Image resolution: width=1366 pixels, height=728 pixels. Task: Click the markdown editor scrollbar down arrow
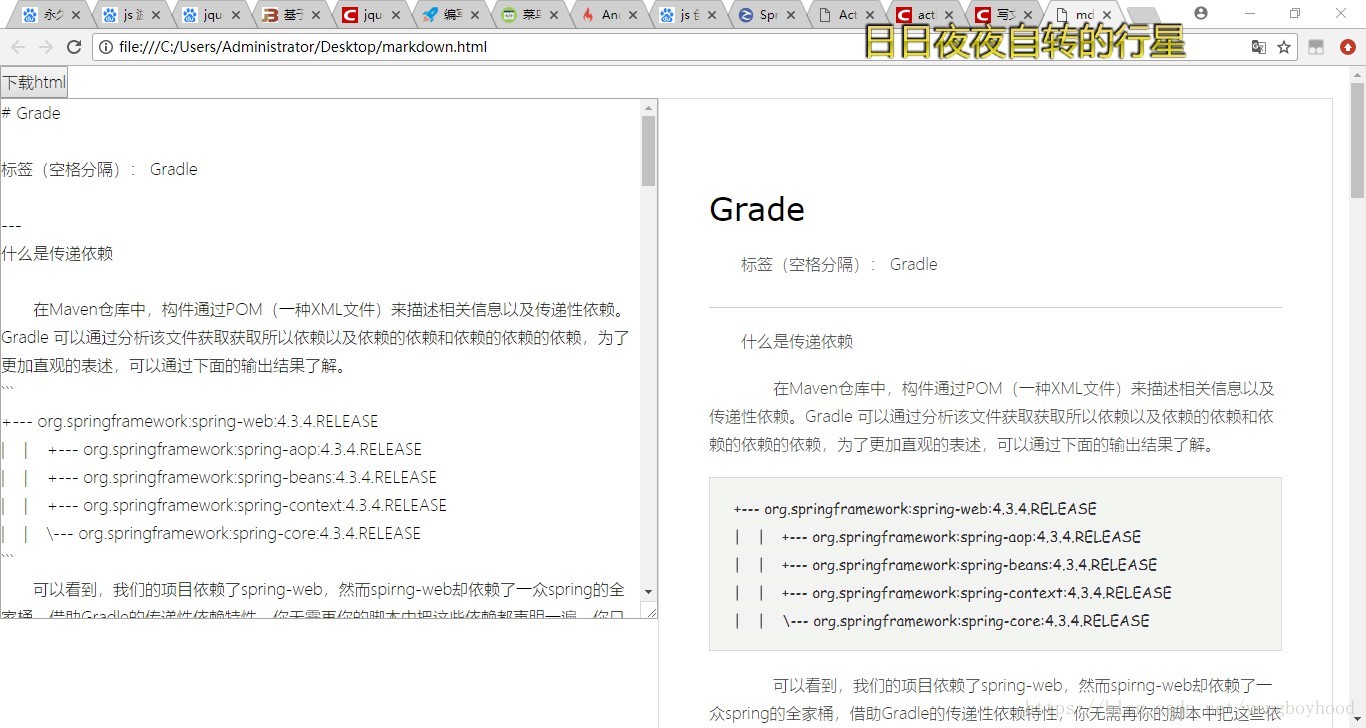(x=648, y=592)
